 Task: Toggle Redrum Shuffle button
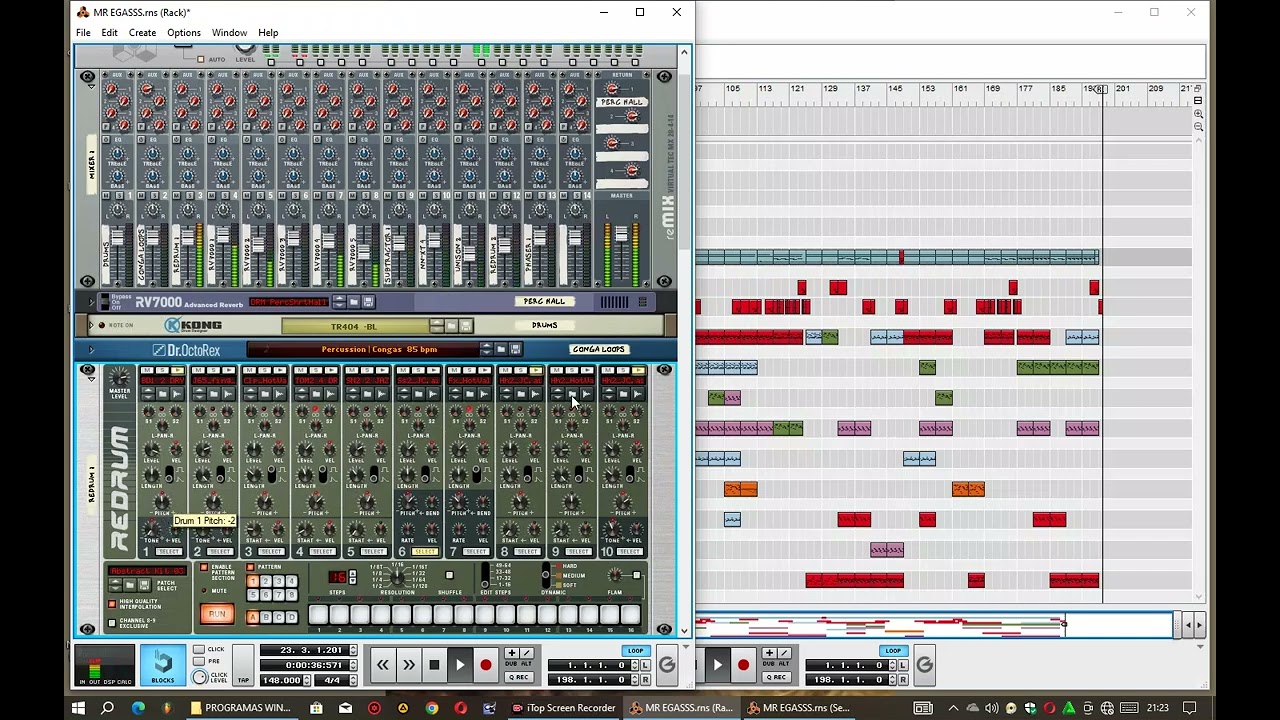pyautogui.click(x=449, y=576)
